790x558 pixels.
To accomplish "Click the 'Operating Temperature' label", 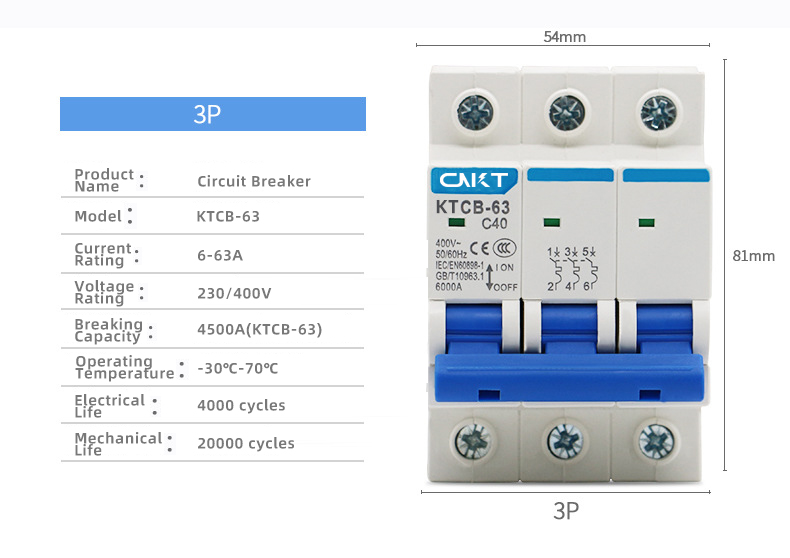I will pyautogui.click(x=124, y=367).
